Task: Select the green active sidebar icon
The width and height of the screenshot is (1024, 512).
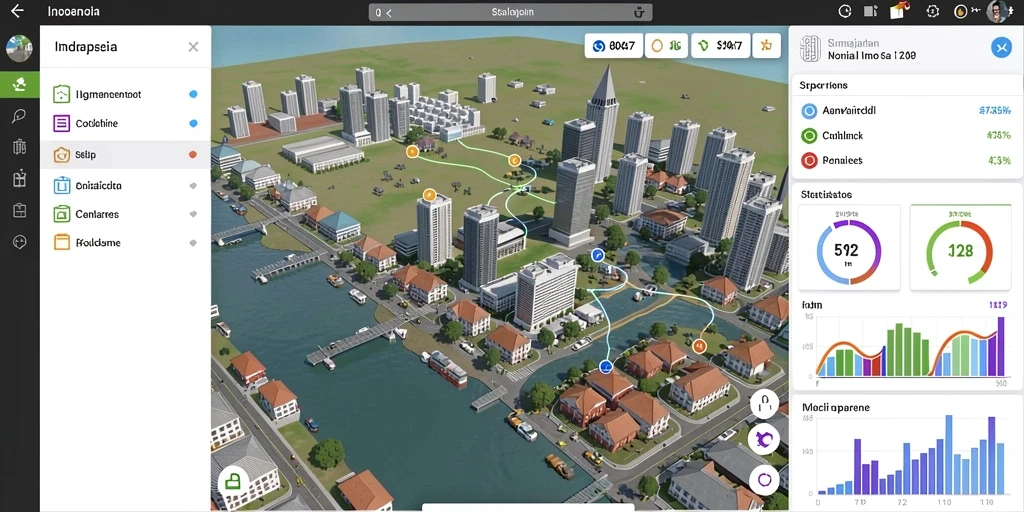Action: tap(20, 84)
